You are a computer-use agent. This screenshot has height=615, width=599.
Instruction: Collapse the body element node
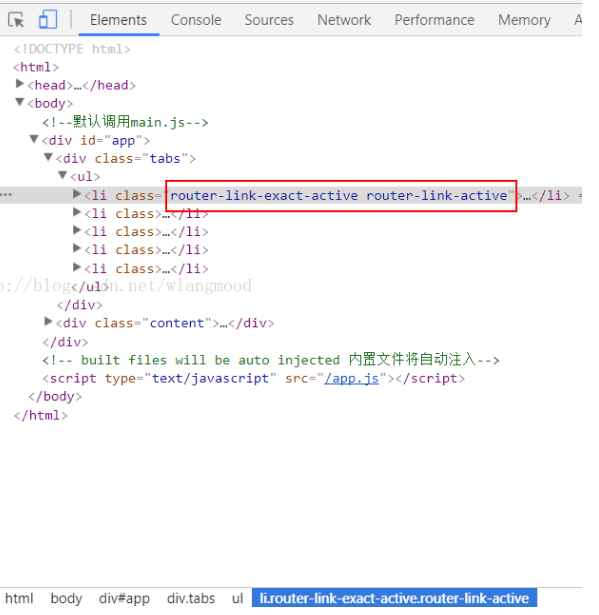tap(20, 102)
